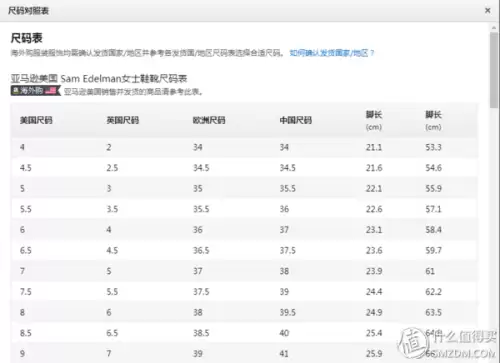Select the 尺码表 heading text

(27, 38)
